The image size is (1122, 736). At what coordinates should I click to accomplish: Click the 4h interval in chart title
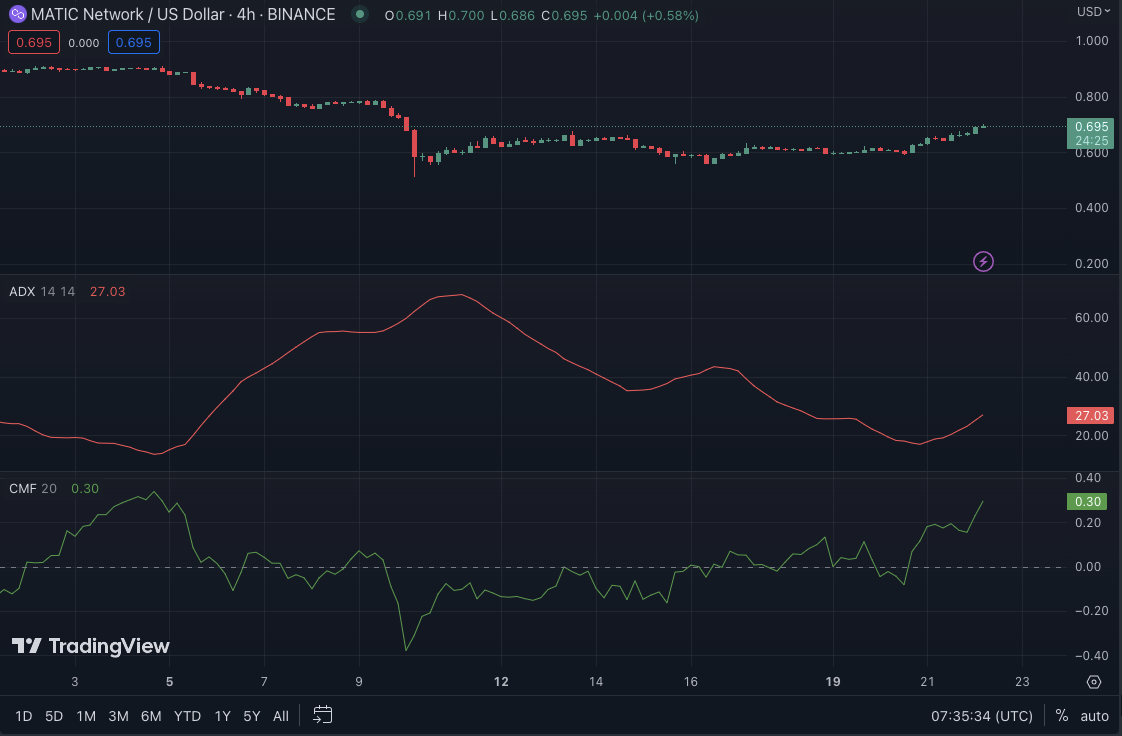(246, 14)
